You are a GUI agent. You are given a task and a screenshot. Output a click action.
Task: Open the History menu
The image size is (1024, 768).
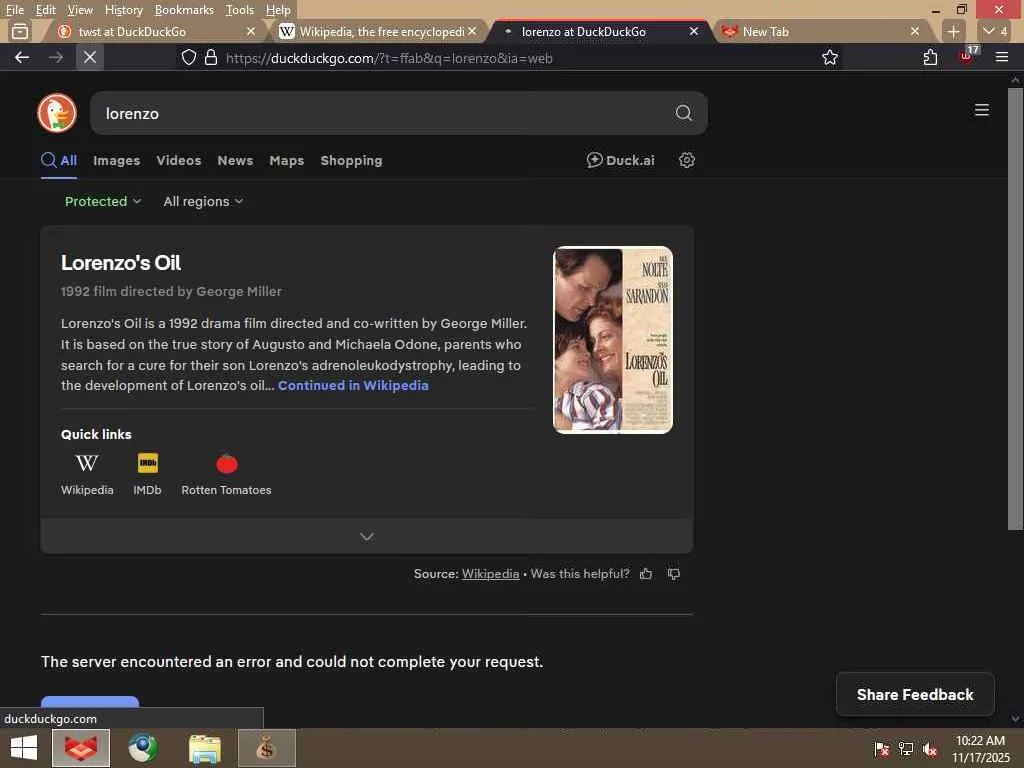pyautogui.click(x=123, y=9)
